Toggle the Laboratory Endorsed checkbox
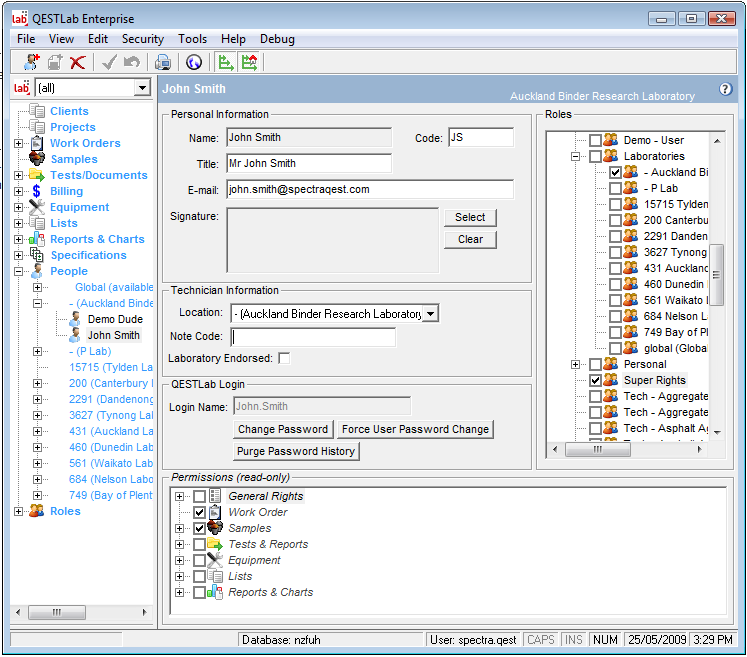The width and height of the screenshot is (747, 657). pos(284,358)
